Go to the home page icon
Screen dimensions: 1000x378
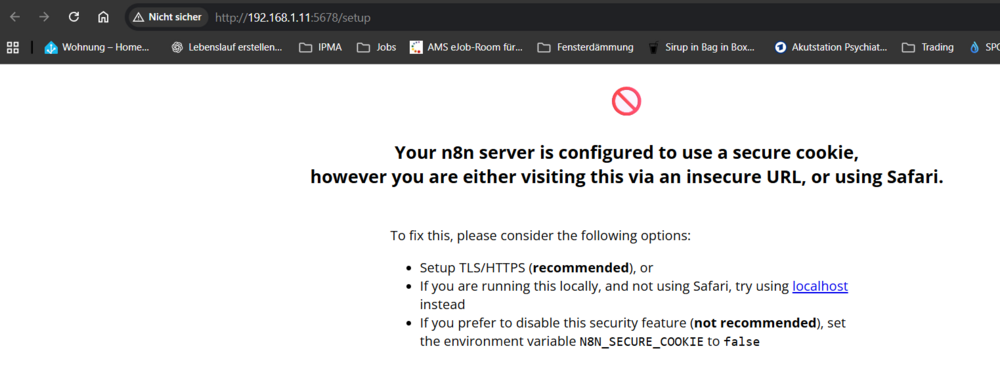(103, 17)
